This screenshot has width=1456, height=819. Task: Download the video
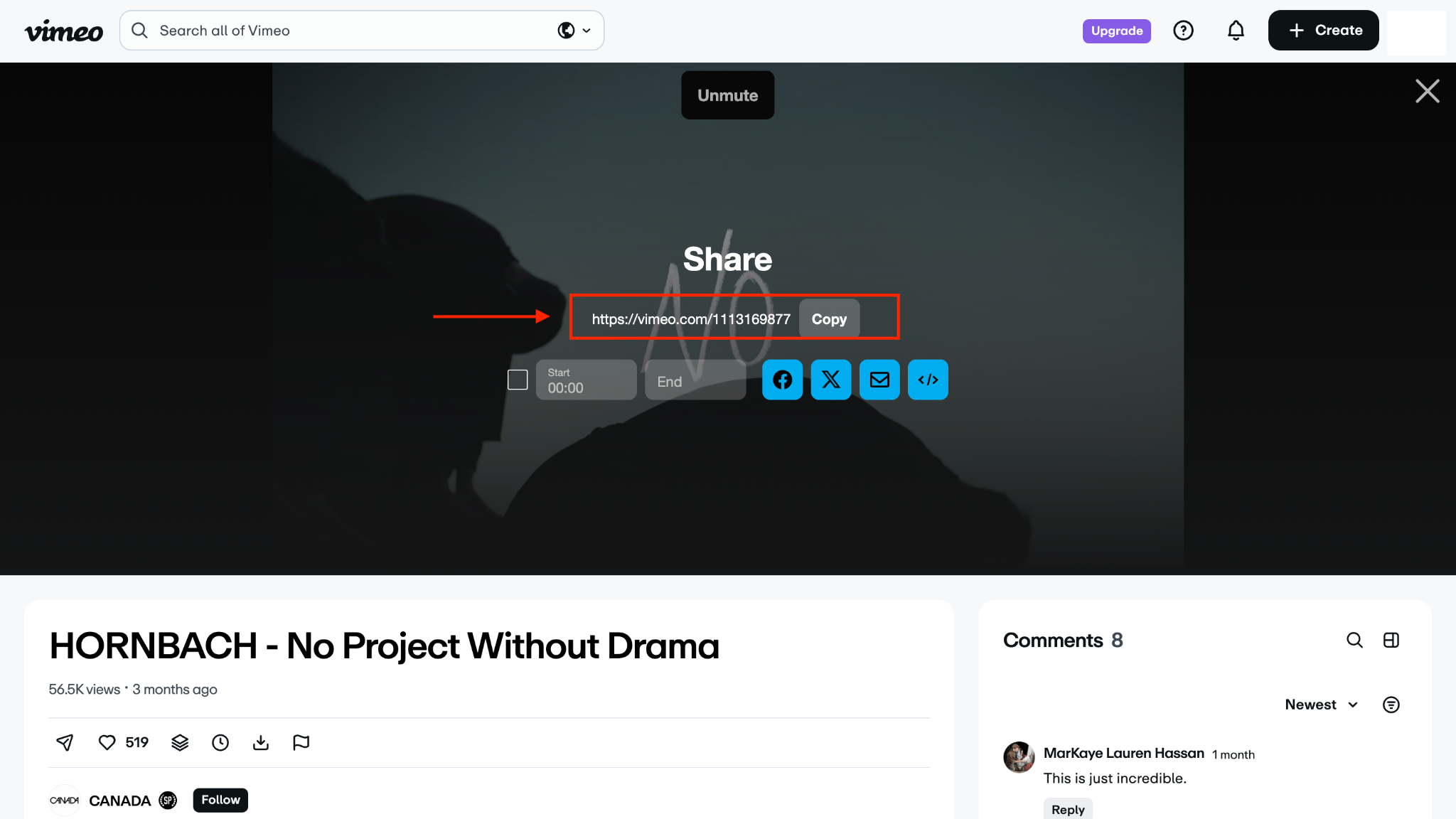(x=261, y=742)
